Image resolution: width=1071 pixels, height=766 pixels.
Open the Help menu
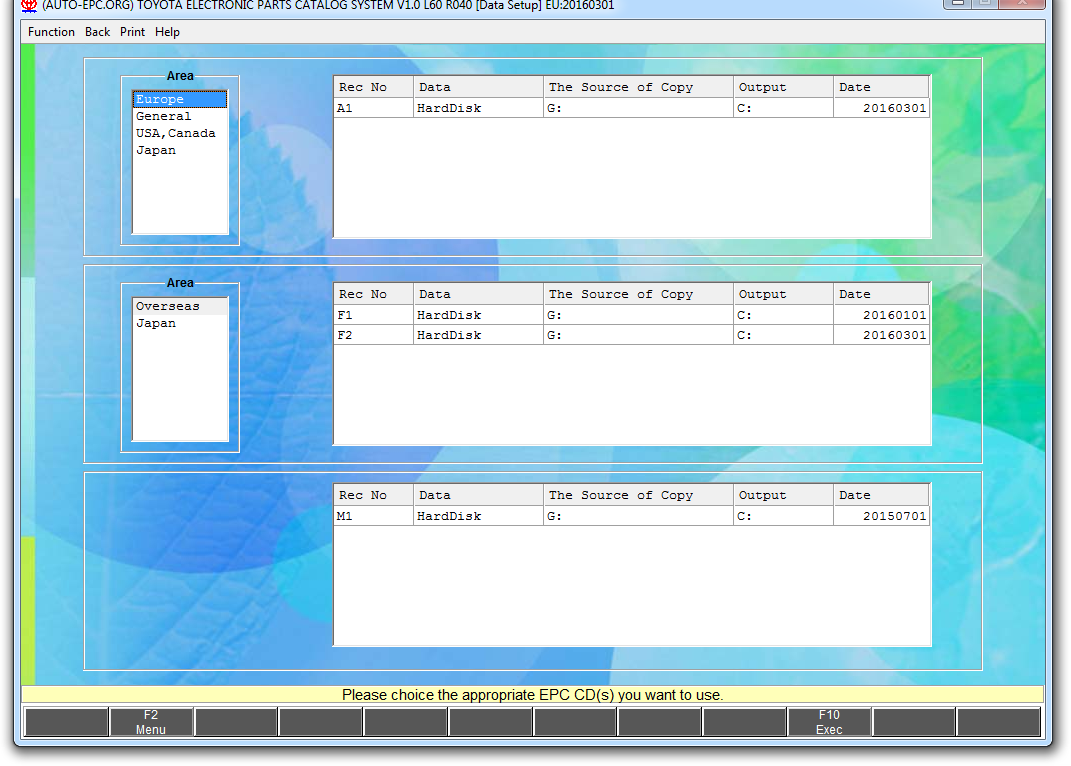[167, 32]
